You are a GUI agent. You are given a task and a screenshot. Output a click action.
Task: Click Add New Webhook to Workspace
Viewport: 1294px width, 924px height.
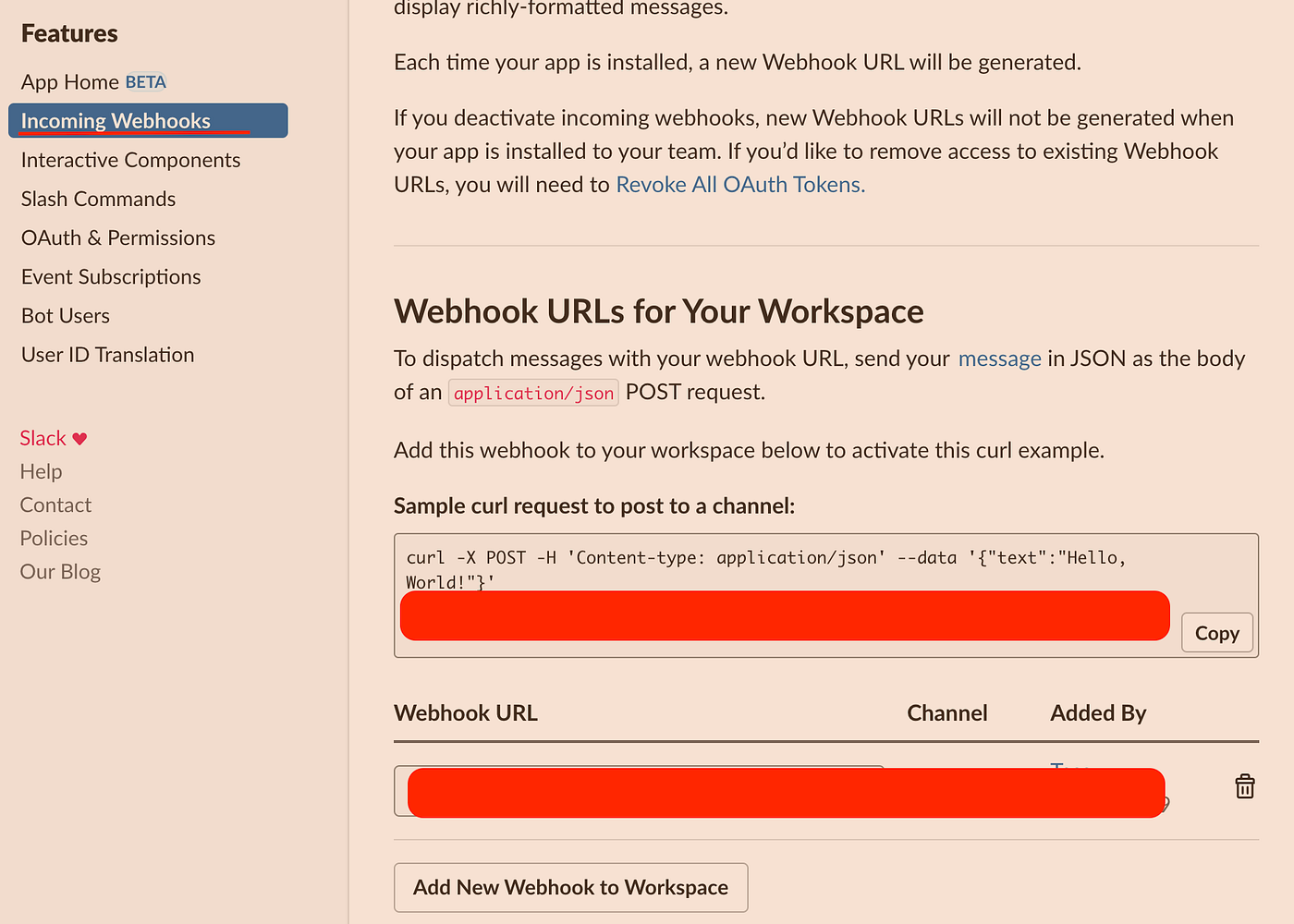click(571, 887)
